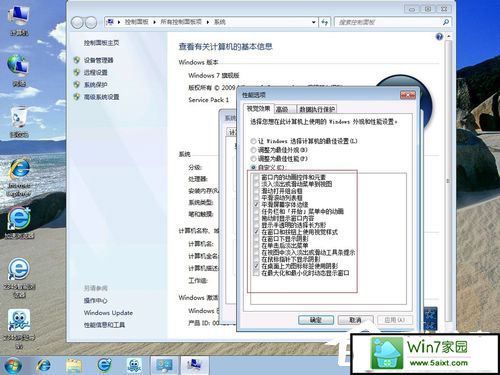This screenshot has width=500, height=375.
Task: Select the 自定义 radio option
Action: [254, 167]
